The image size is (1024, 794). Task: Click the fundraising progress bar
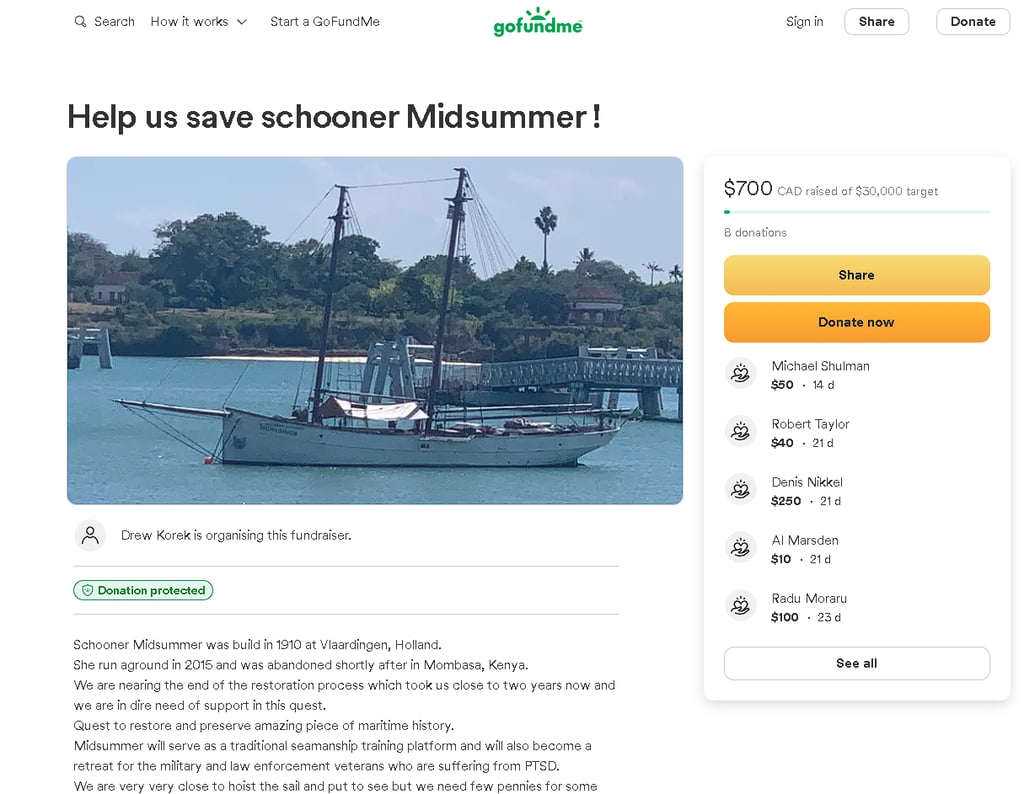tap(856, 212)
